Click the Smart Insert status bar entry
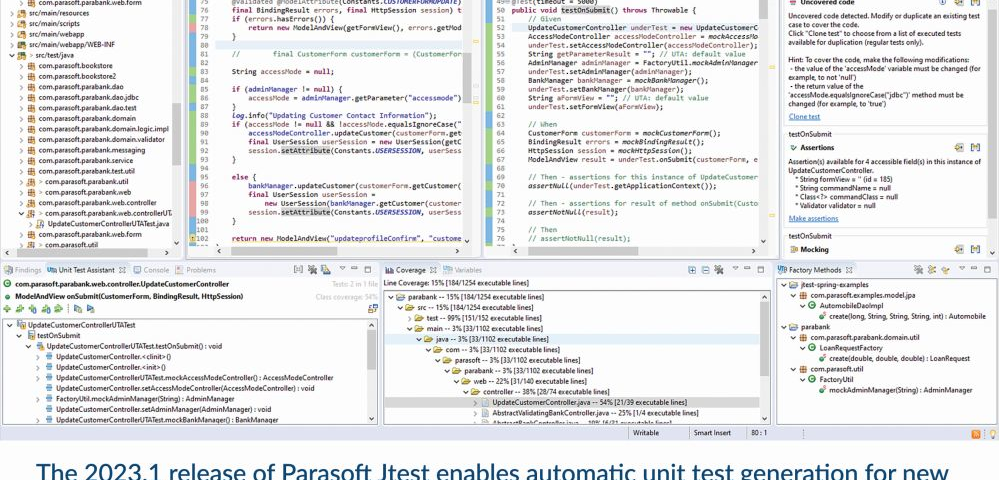 point(712,433)
